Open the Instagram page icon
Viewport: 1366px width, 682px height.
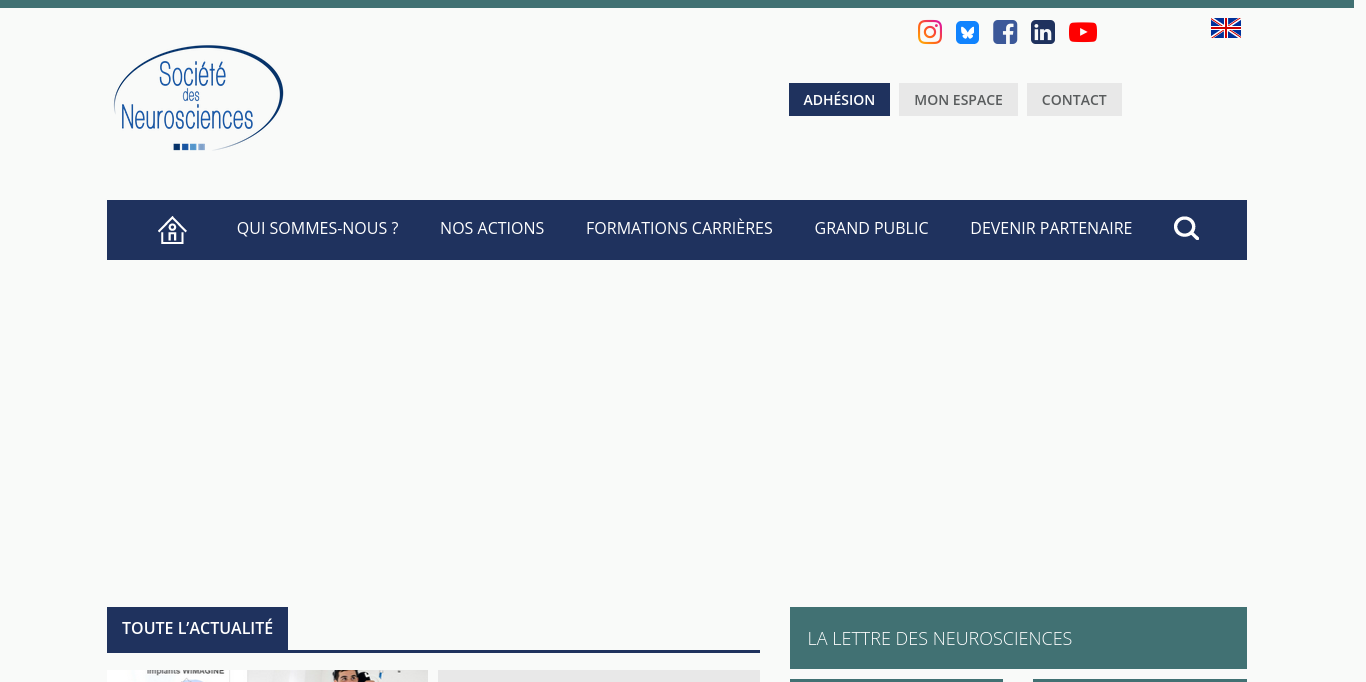click(x=930, y=32)
